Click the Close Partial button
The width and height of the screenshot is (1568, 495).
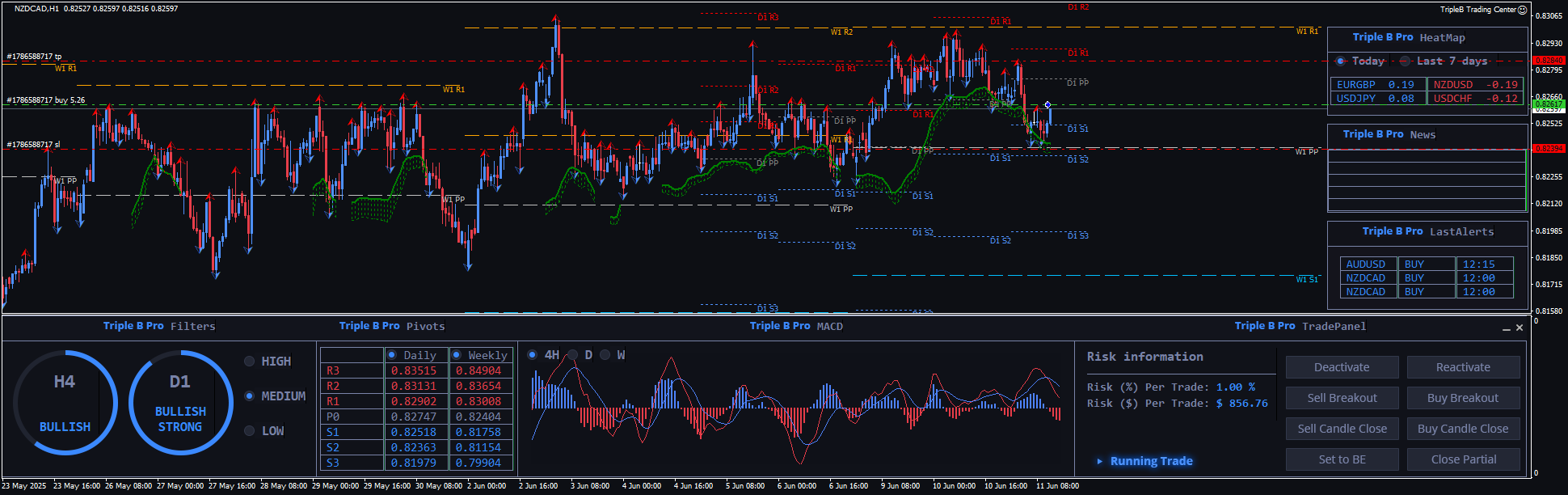(x=1463, y=459)
